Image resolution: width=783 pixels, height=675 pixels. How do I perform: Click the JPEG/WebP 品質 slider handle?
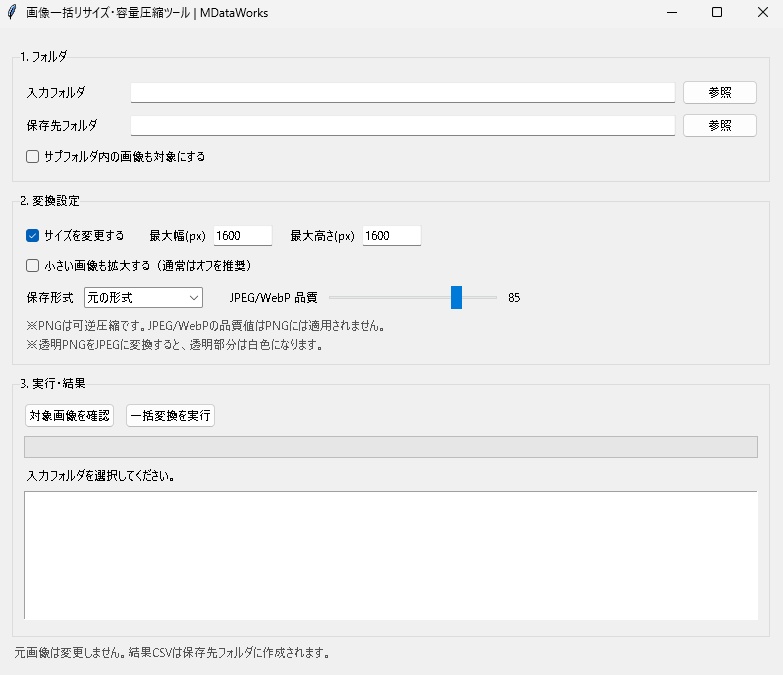pyautogui.click(x=456, y=298)
